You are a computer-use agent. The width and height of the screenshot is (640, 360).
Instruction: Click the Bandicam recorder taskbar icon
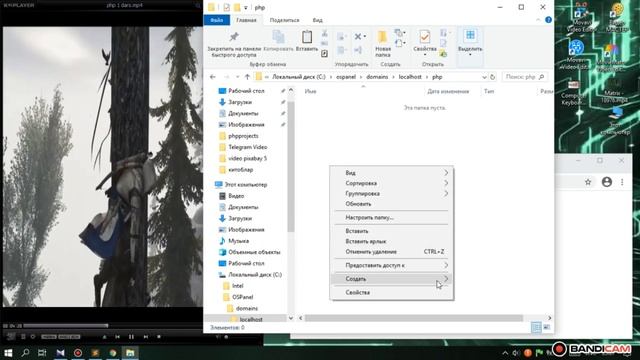click(x=78, y=352)
